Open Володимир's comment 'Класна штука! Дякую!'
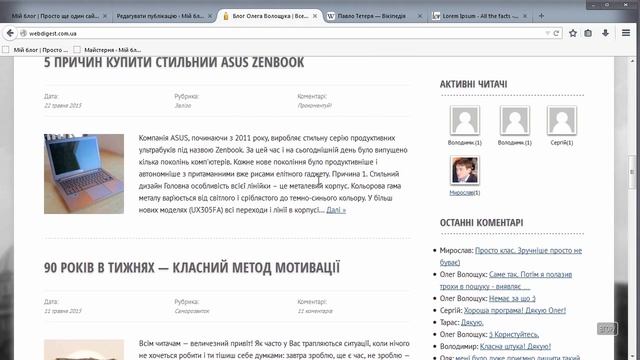The width and height of the screenshot is (640, 360). coord(515,346)
